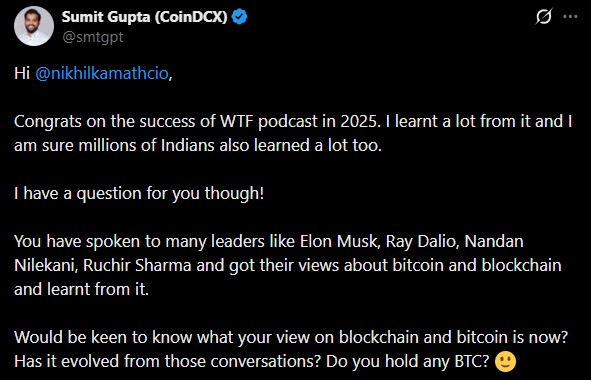Open Sumit Gupta's profile avatar
The image size is (591, 380).
coord(34,26)
